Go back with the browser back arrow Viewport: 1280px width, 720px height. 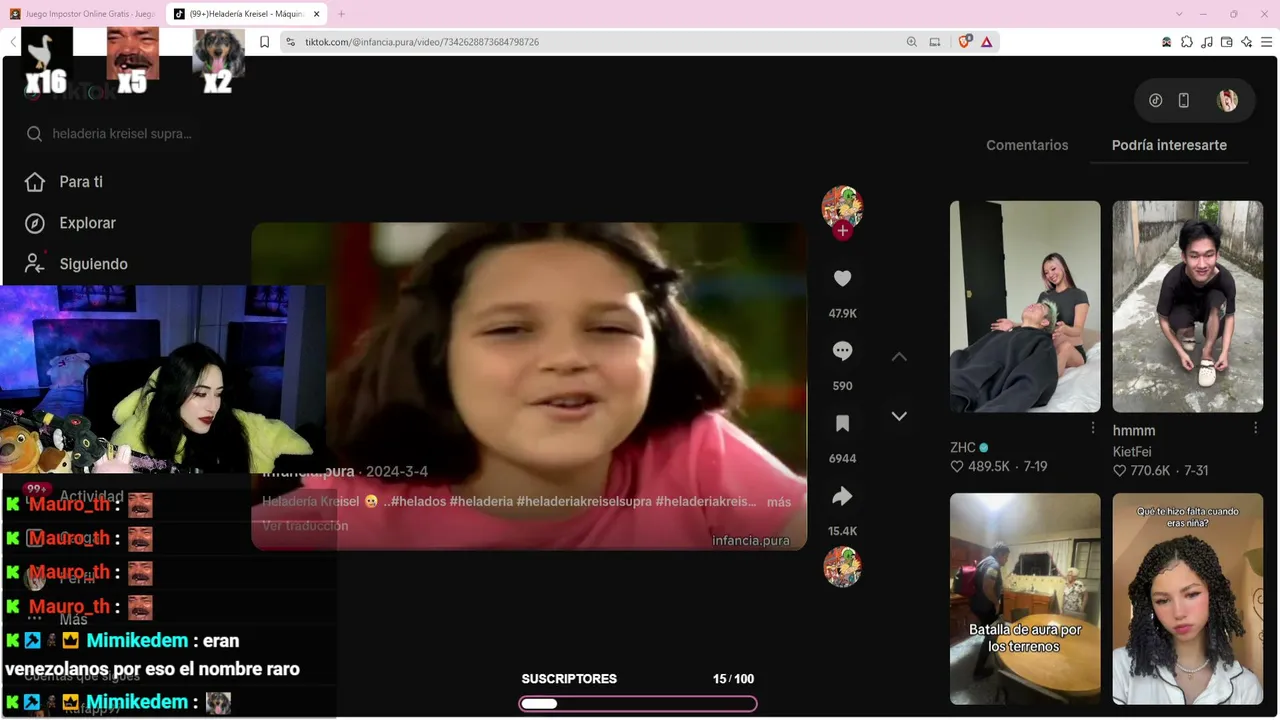[13, 42]
